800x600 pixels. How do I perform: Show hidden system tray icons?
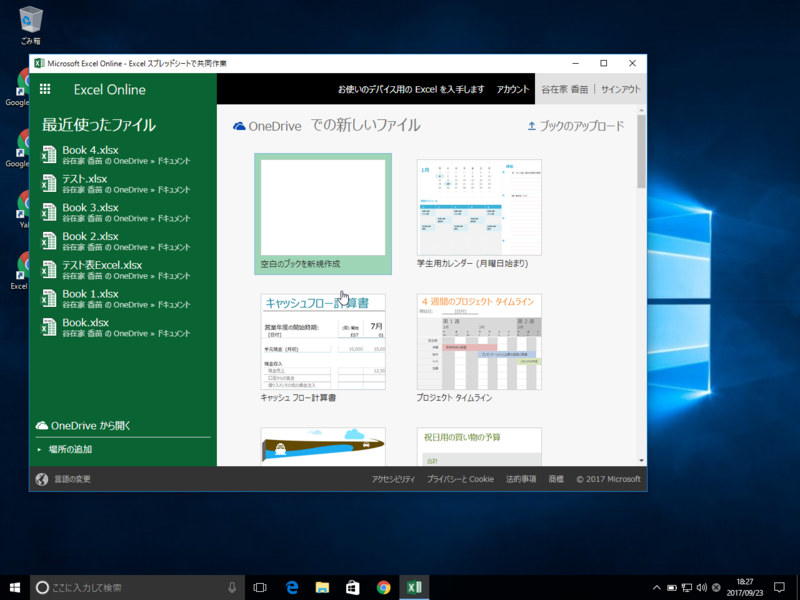click(657, 588)
